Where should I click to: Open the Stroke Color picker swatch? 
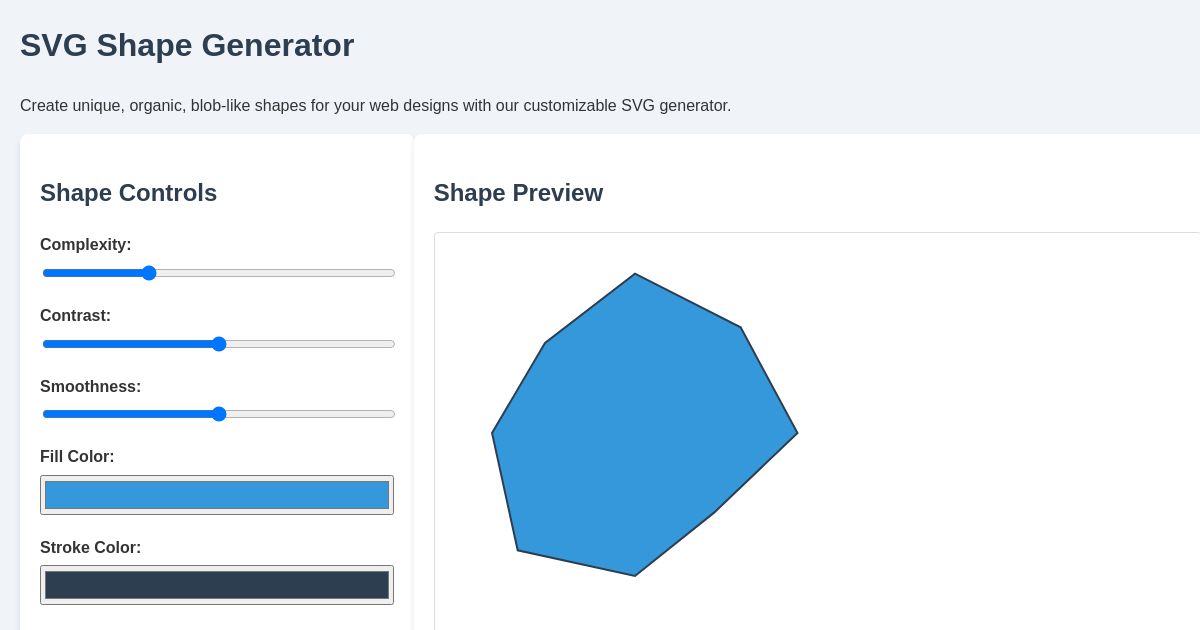[217, 585]
